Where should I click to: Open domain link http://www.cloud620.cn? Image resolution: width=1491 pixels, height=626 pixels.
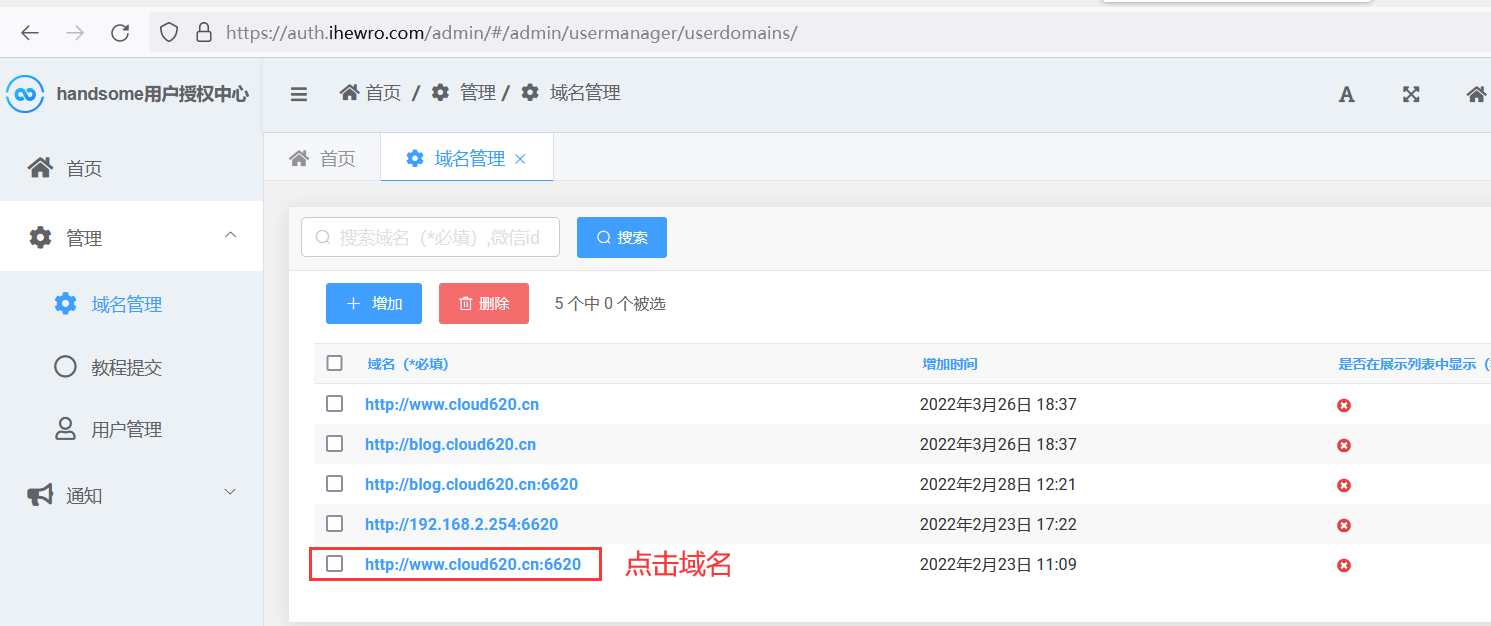pos(452,404)
